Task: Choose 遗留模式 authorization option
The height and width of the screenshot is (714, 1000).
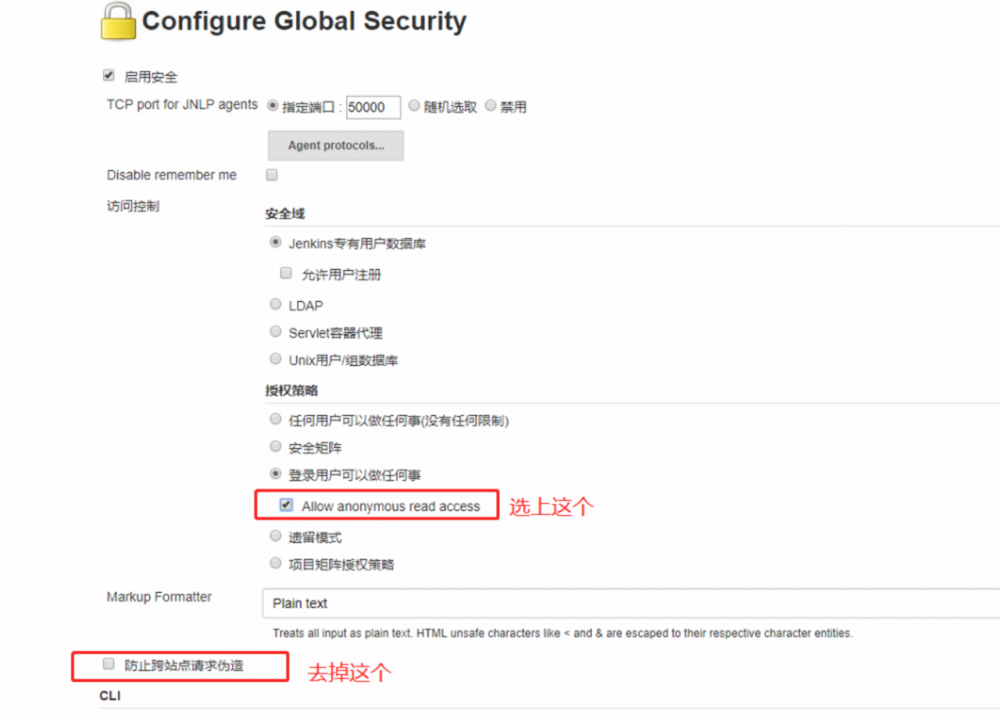Action: (x=276, y=537)
